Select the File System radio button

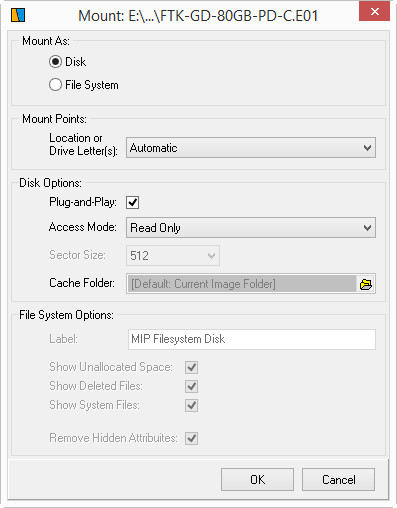click(55, 85)
